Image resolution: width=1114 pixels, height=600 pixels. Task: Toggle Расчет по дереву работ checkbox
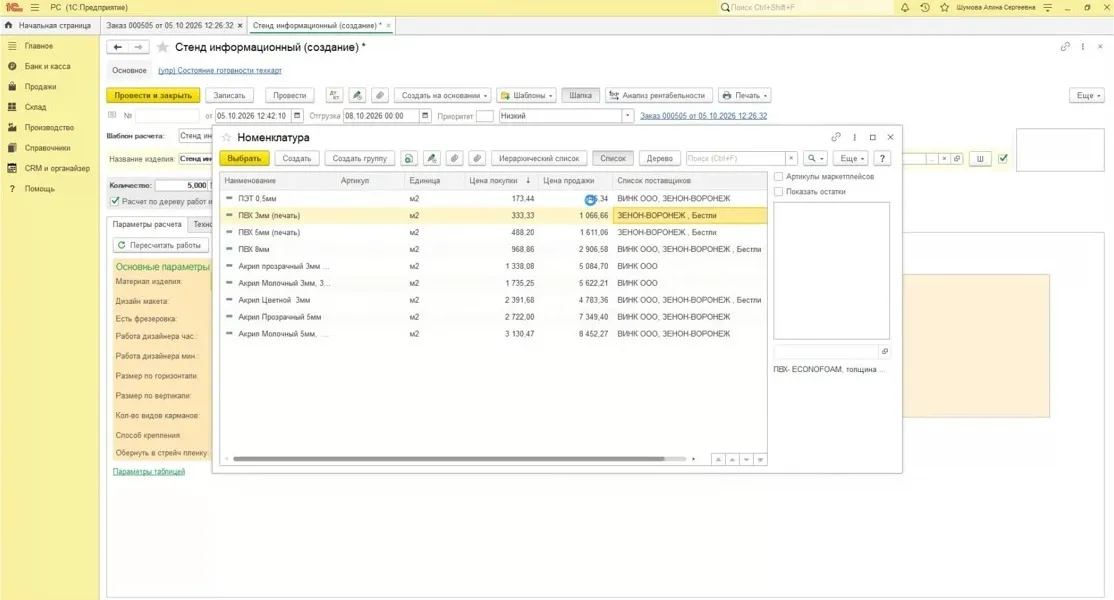114,202
